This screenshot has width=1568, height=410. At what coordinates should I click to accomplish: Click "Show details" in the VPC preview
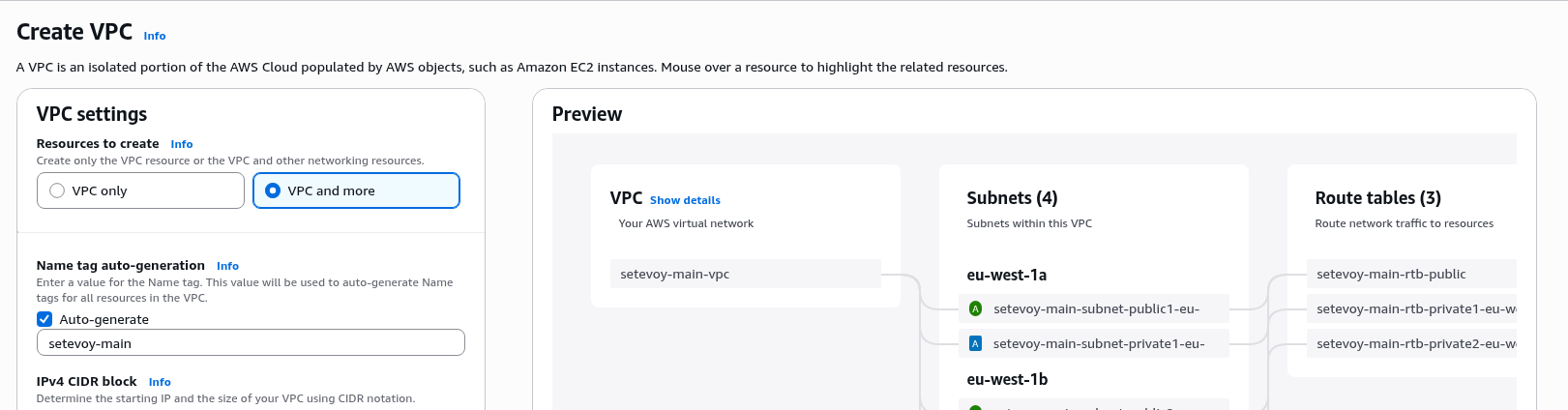click(685, 200)
